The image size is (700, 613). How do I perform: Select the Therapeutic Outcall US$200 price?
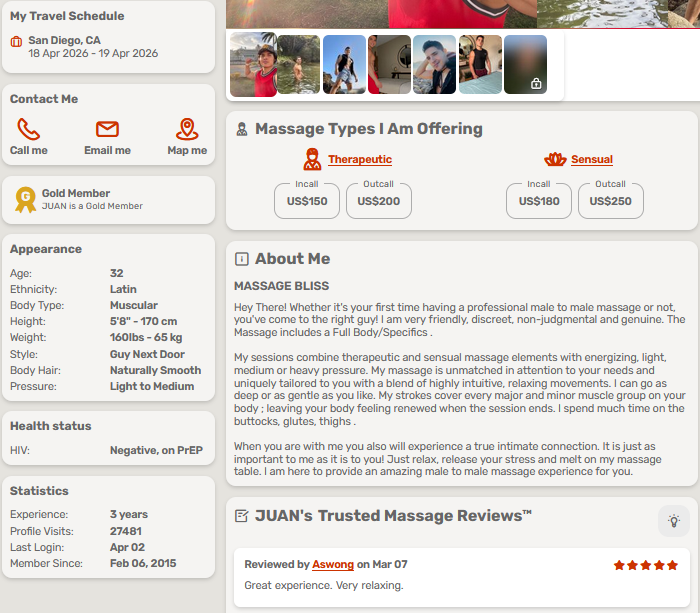coord(378,201)
